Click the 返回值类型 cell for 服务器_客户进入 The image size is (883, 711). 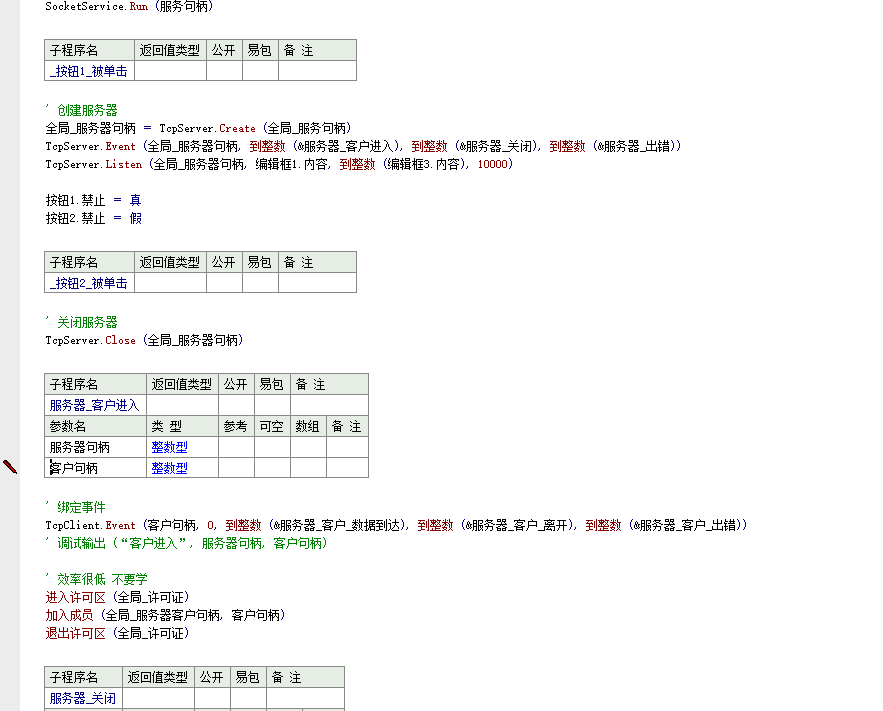(x=182, y=405)
